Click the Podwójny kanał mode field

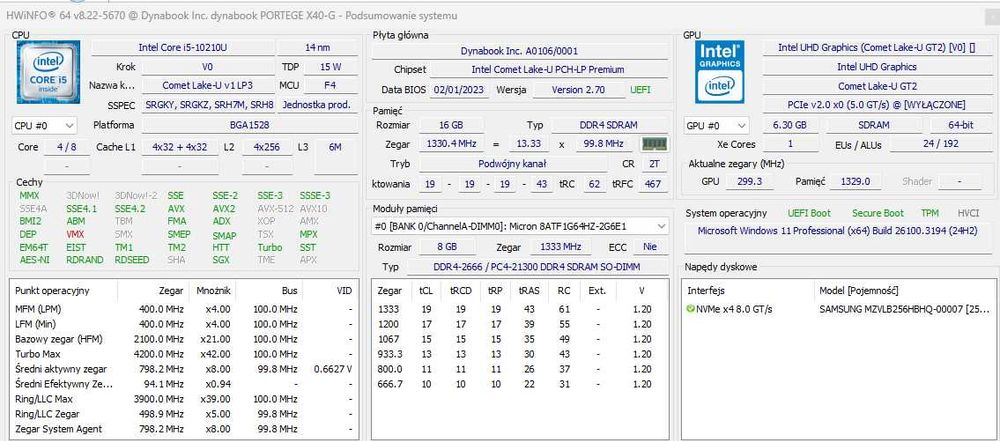pyautogui.click(x=512, y=163)
